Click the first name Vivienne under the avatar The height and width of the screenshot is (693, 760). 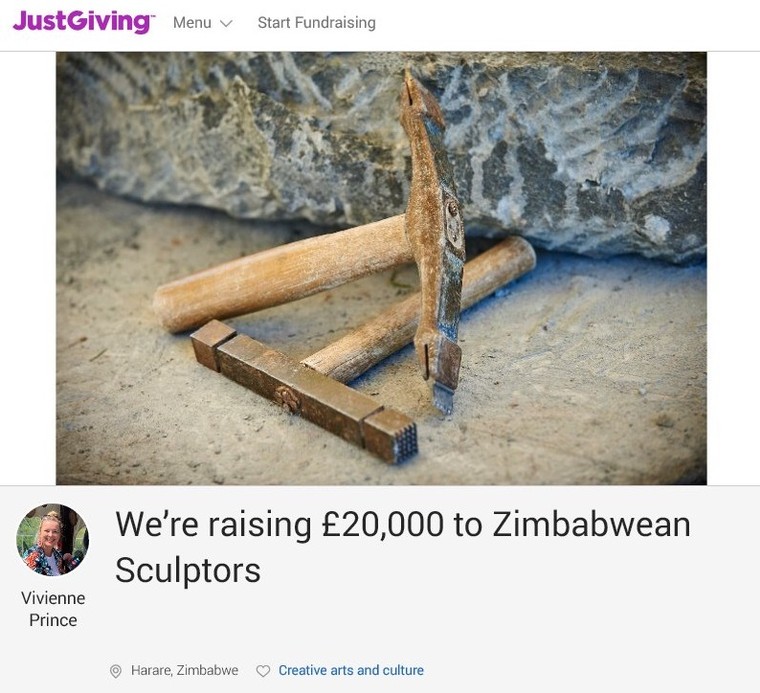[53, 598]
